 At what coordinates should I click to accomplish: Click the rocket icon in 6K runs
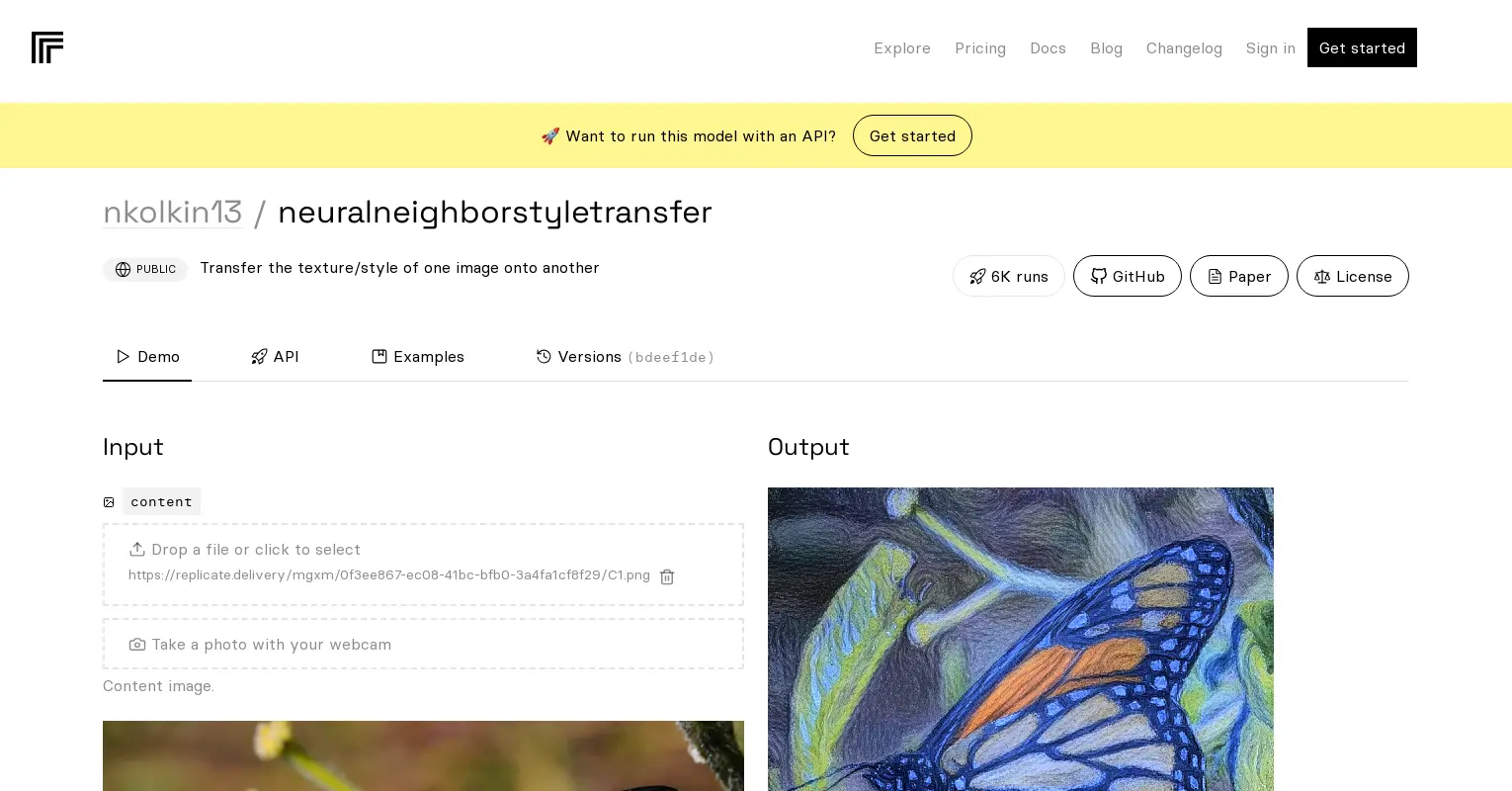977,277
